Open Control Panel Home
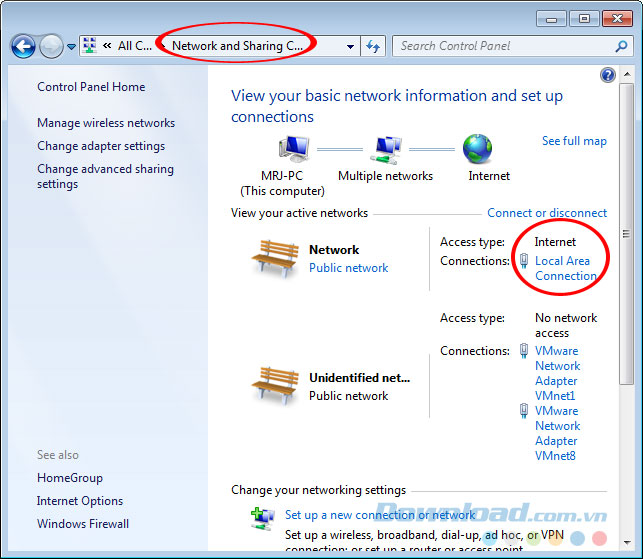The image size is (643, 559). (x=91, y=87)
